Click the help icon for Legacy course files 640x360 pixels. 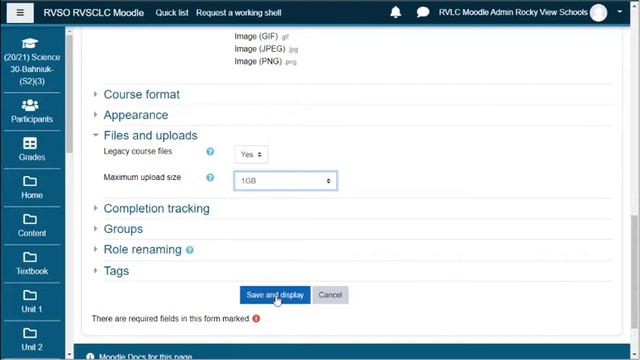pos(210,151)
